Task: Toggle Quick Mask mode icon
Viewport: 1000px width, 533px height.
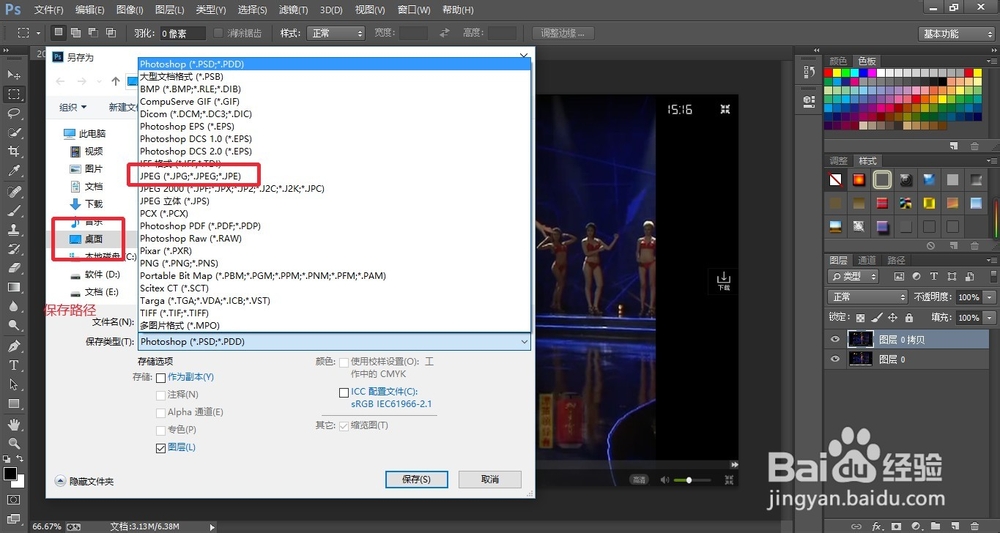Action: [13, 500]
